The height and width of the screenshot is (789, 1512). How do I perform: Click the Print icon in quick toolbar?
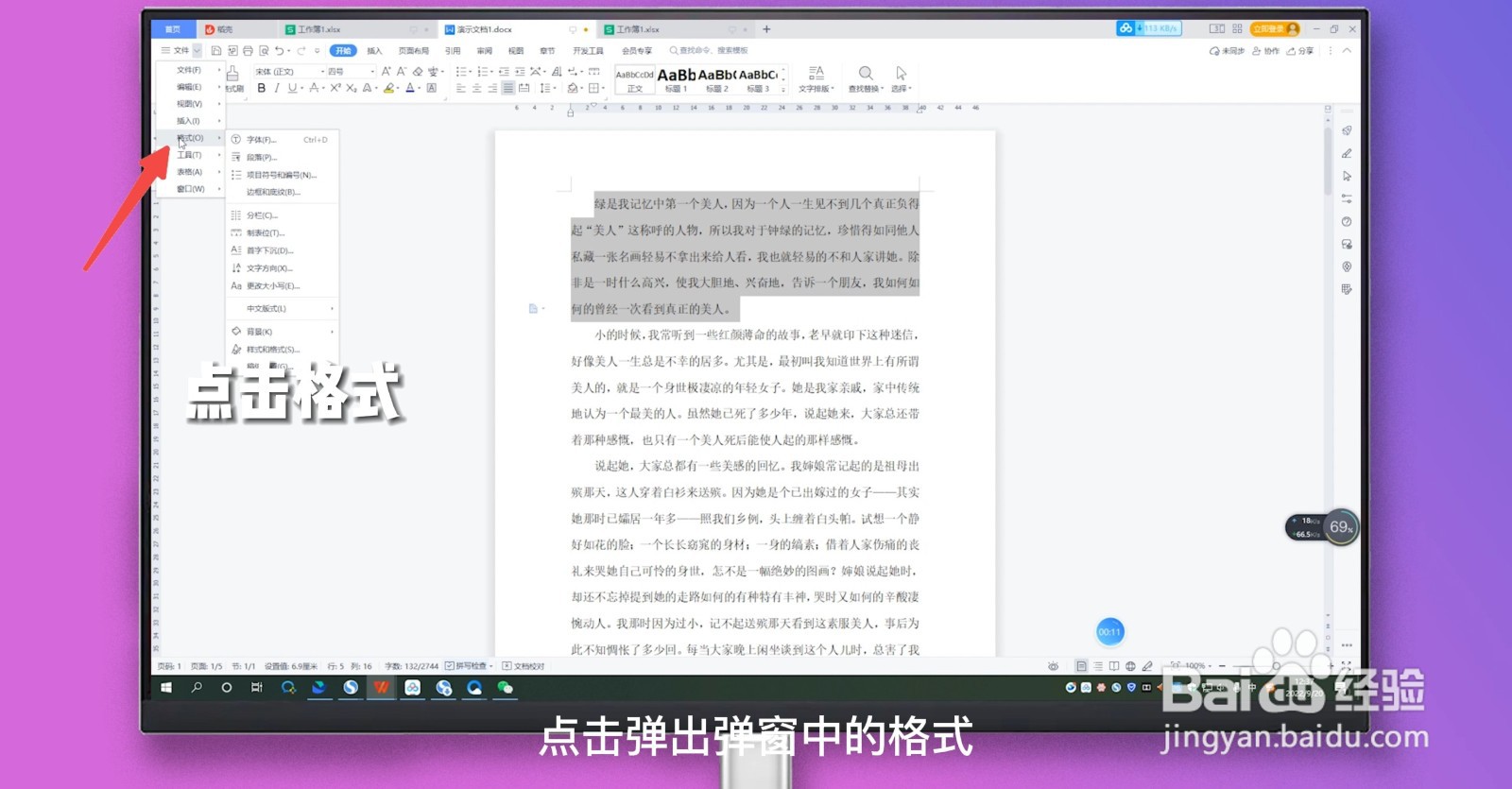[x=248, y=51]
